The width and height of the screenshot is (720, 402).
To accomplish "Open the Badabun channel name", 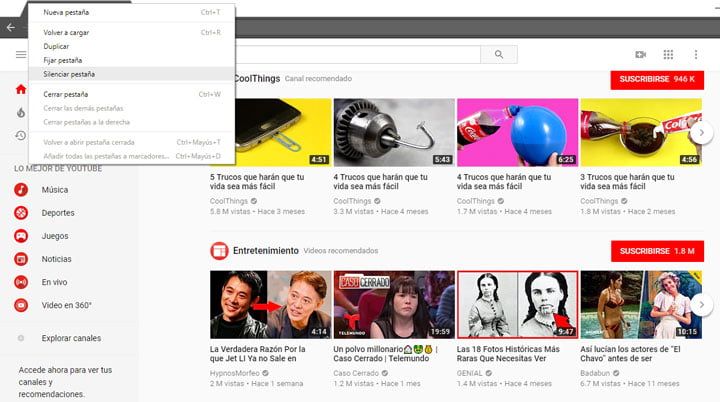I will pos(595,373).
